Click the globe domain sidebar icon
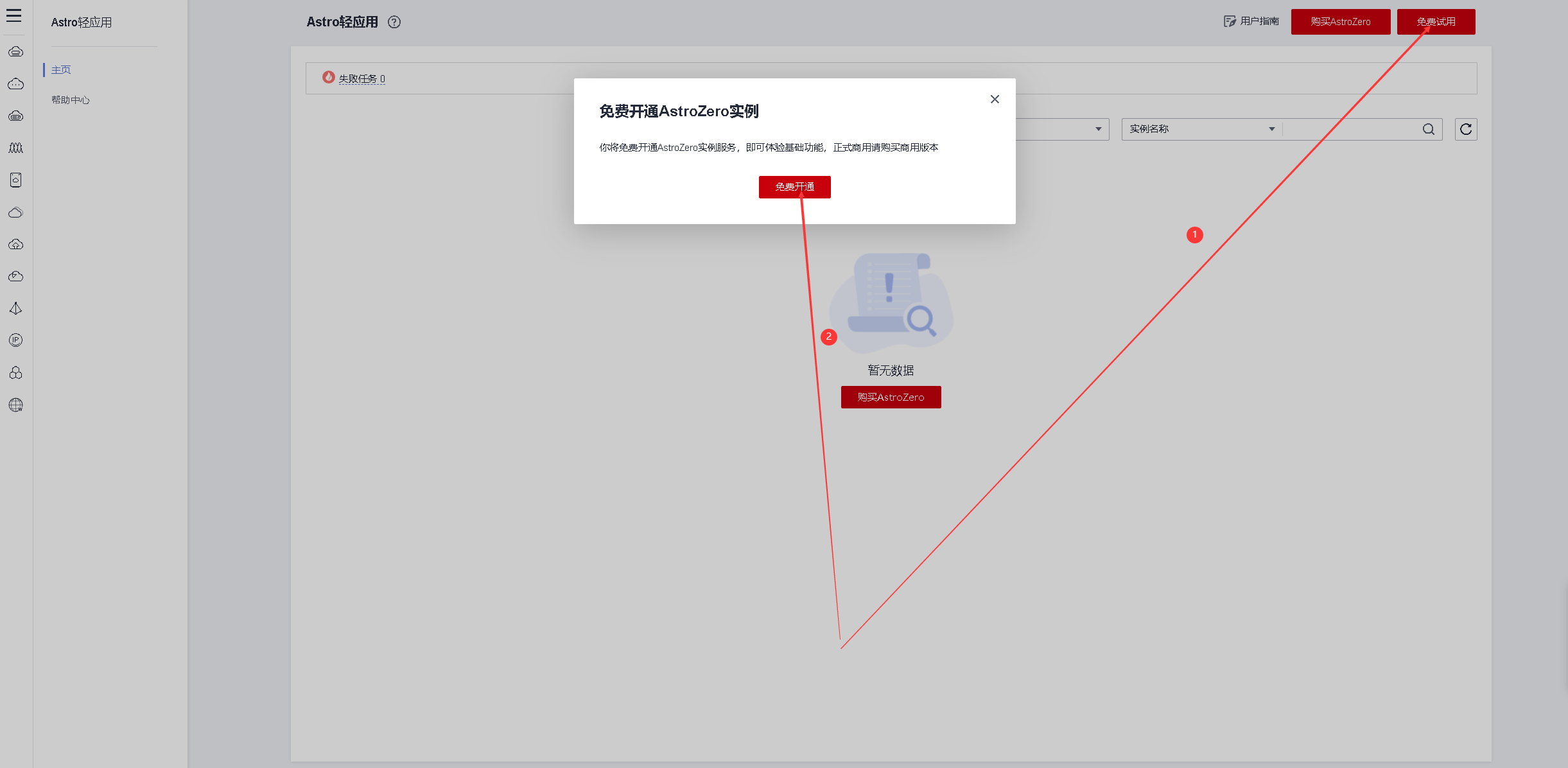Image resolution: width=1568 pixels, height=768 pixels. click(16, 405)
